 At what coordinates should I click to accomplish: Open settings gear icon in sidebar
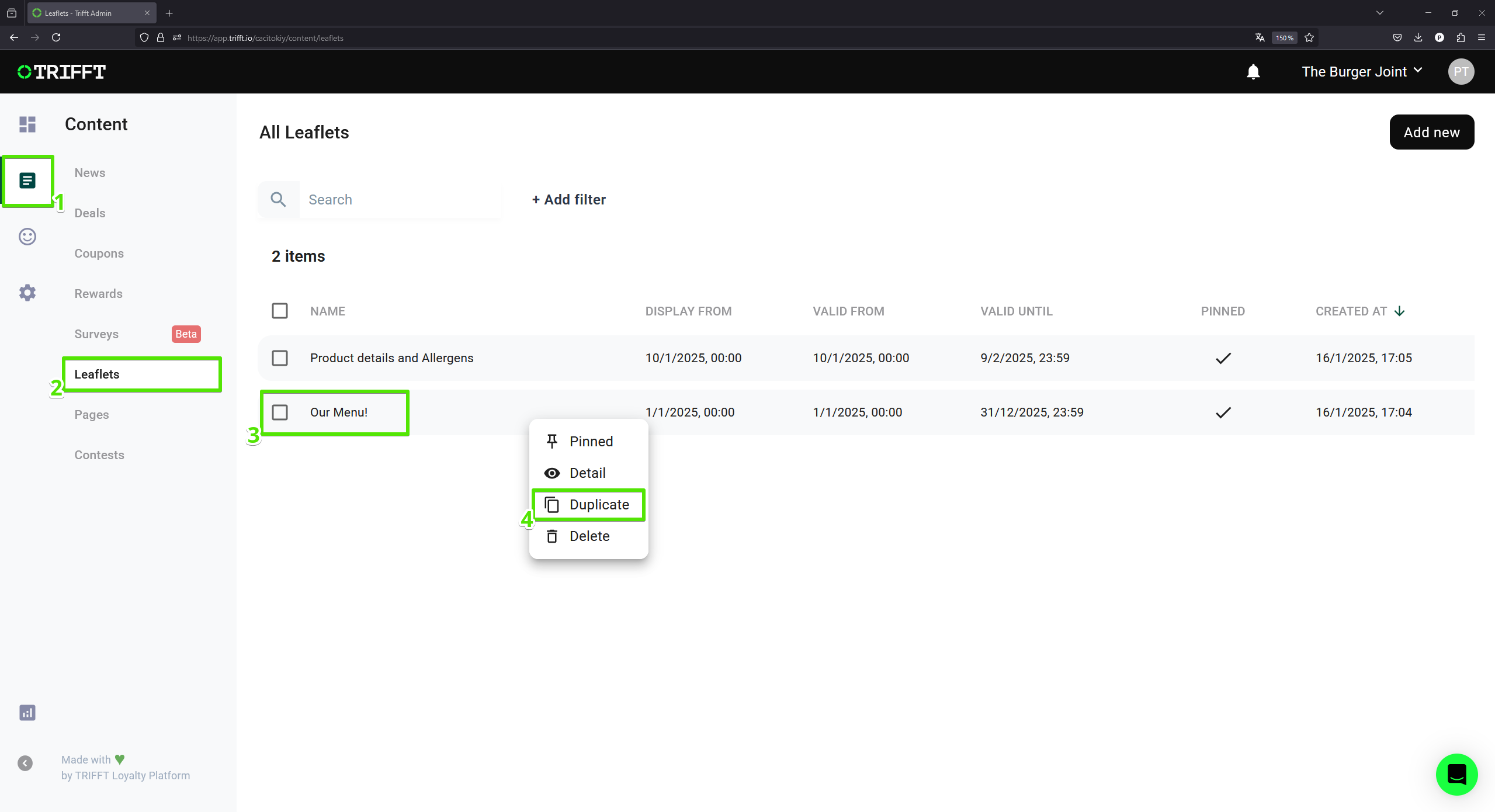27,293
